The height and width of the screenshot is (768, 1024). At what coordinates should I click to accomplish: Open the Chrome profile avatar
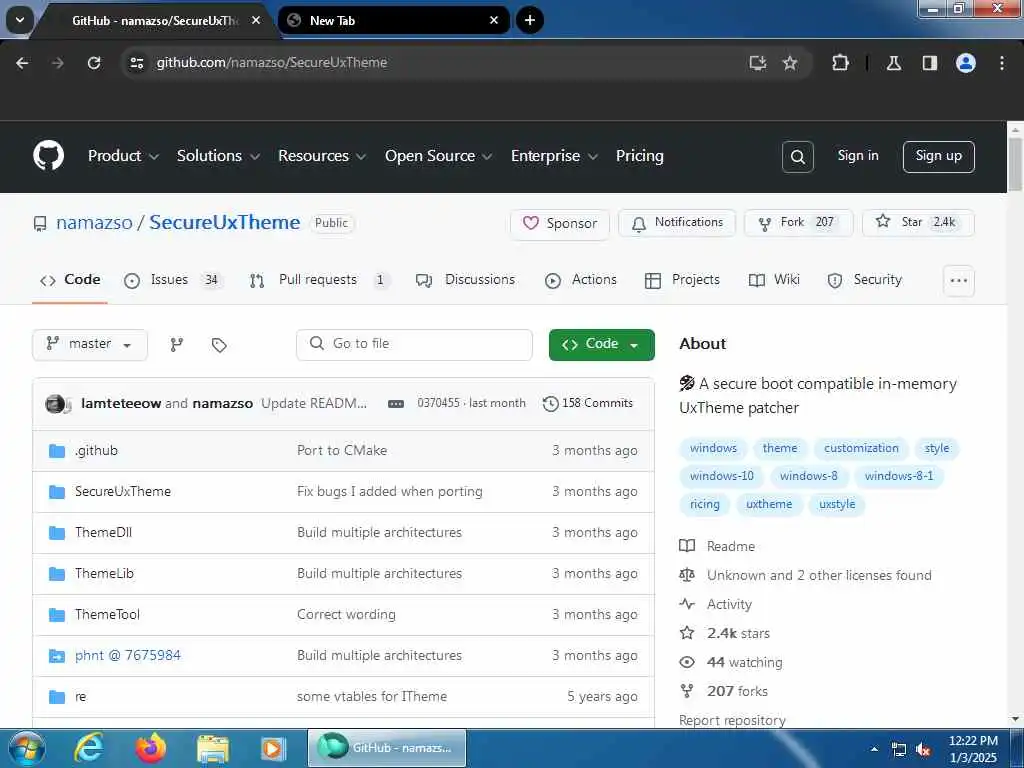966,63
